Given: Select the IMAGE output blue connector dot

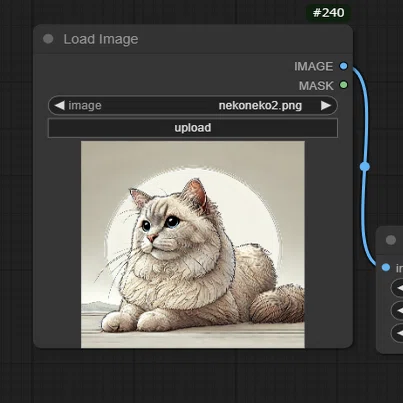Looking at the screenshot, I should pos(343,66).
